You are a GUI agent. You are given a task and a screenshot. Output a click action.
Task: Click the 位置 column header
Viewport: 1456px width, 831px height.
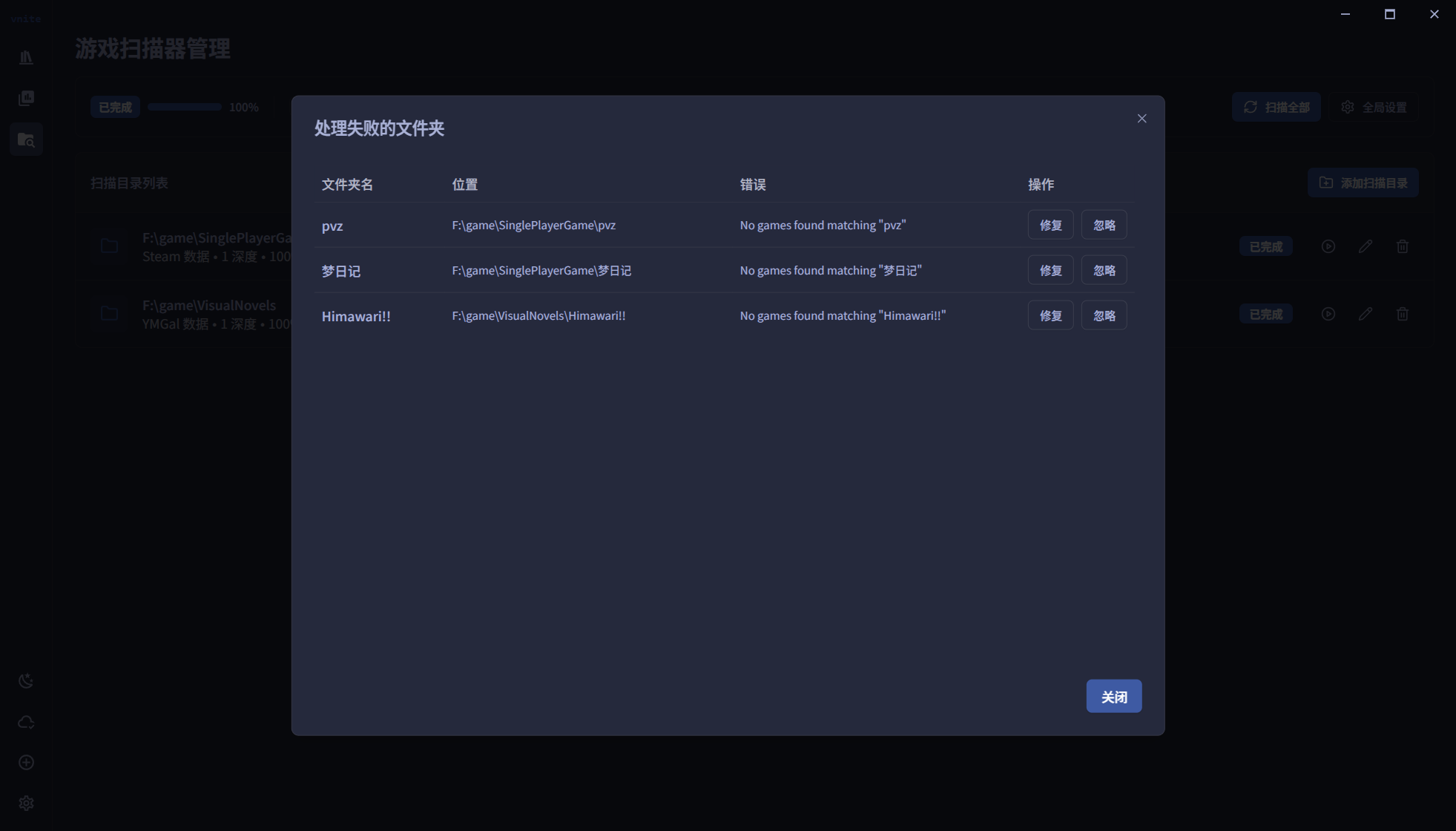coord(465,184)
